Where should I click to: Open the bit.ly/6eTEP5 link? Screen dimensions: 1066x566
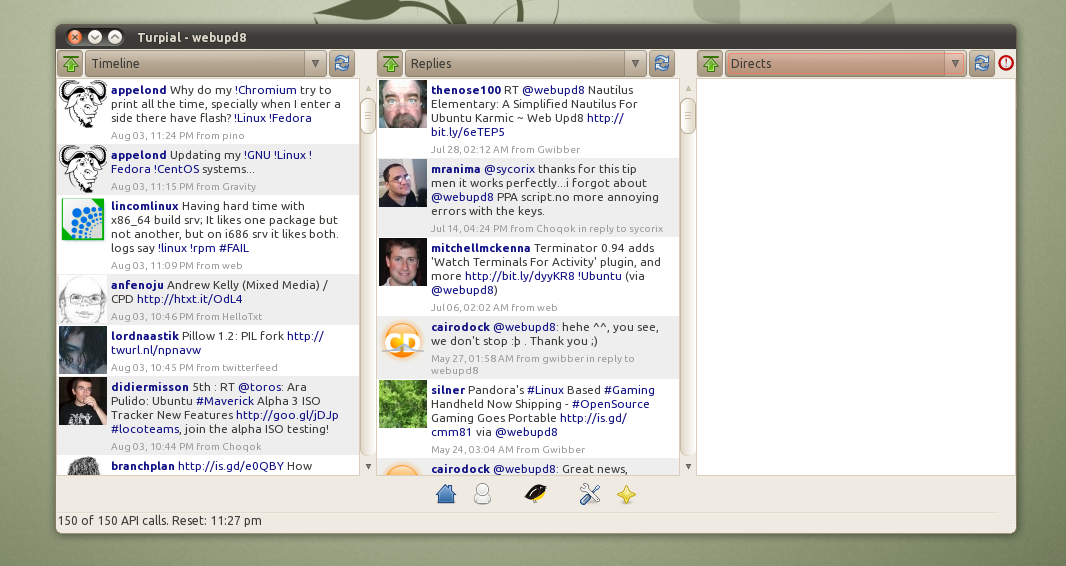click(x=468, y=132)
